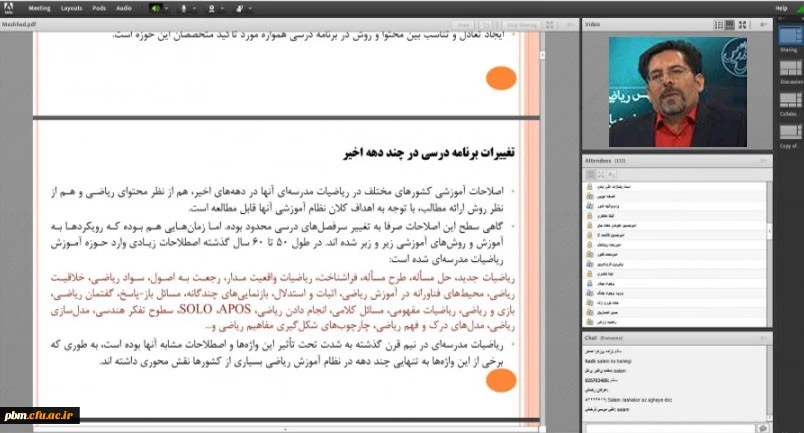Select the Collaboration layout thumbnail
The image size is (804, 433).
pos(789,99)
